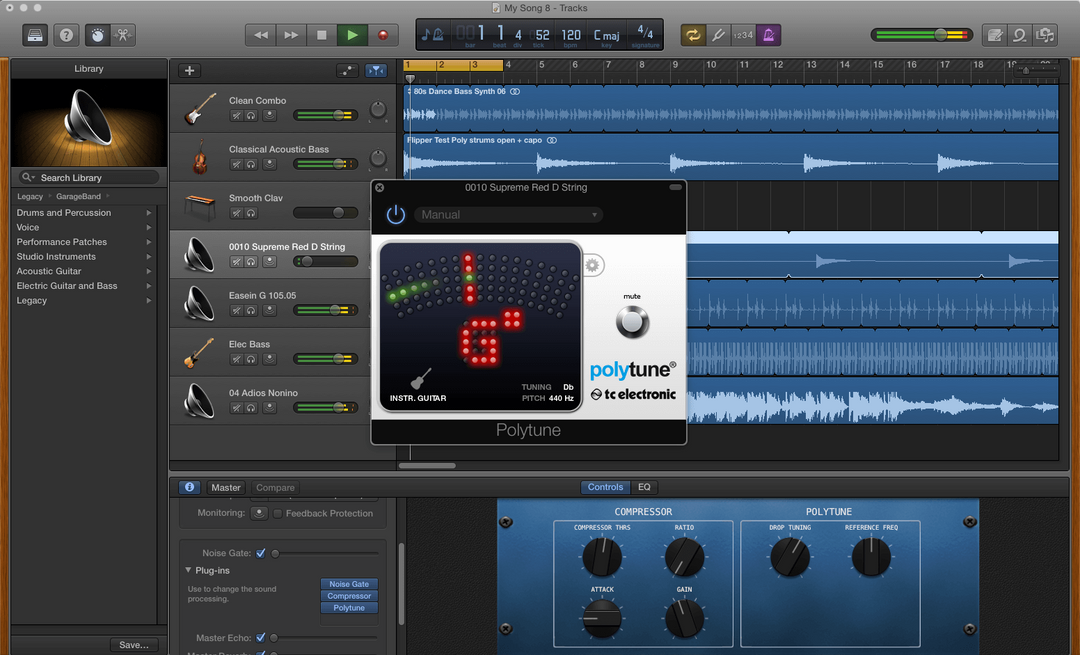1080x655 pixels.
Task: Mute the Smooth Clav track
Action: click(x=236, y=213)
